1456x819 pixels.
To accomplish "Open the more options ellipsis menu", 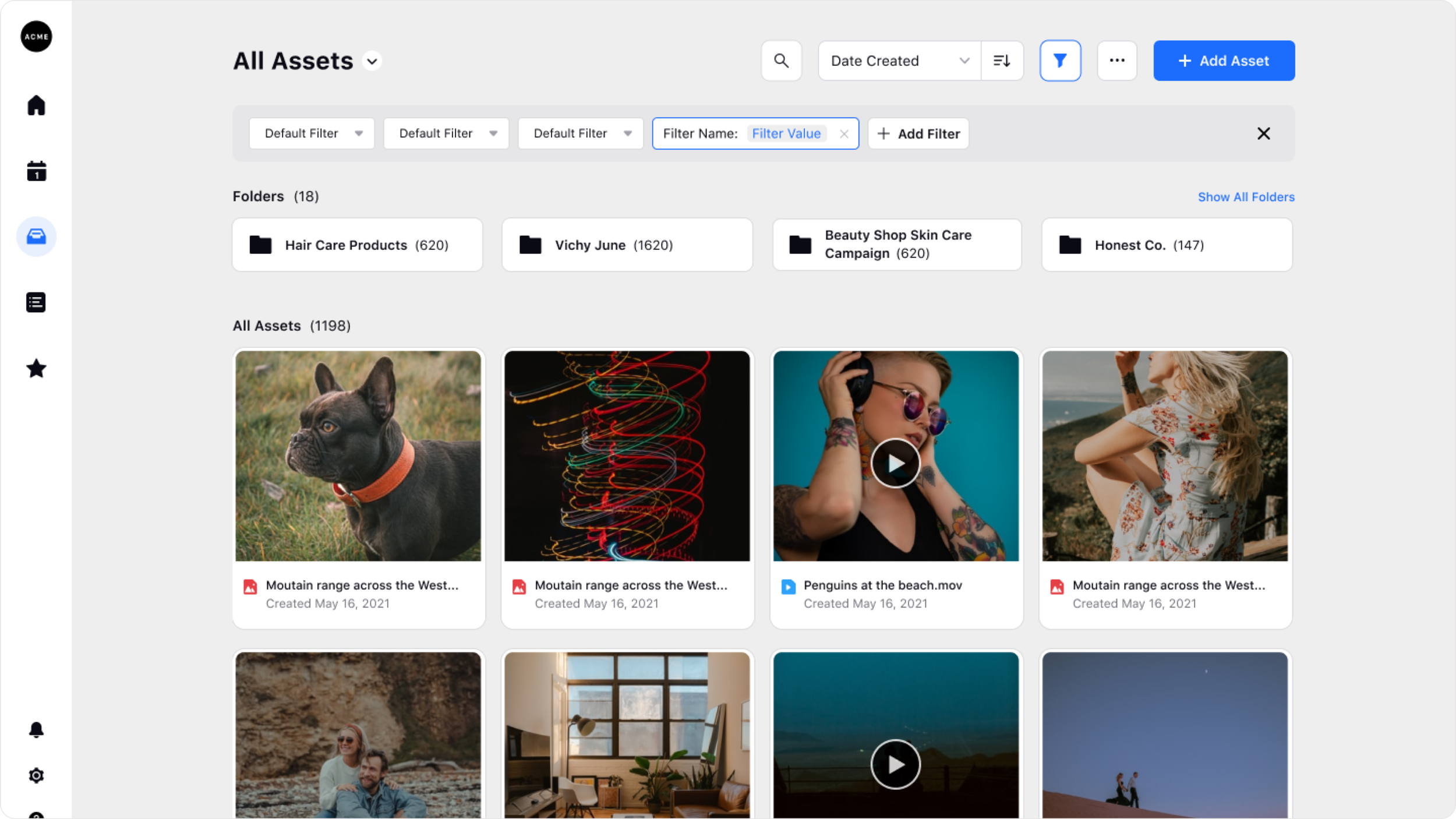I will tap(1116, 61).
